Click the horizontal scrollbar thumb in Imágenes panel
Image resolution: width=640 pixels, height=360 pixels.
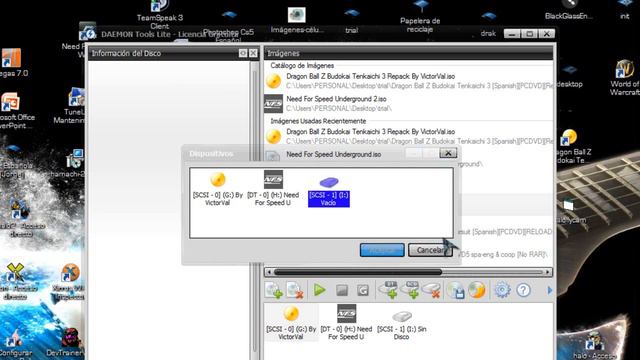[x=358, y=272]
